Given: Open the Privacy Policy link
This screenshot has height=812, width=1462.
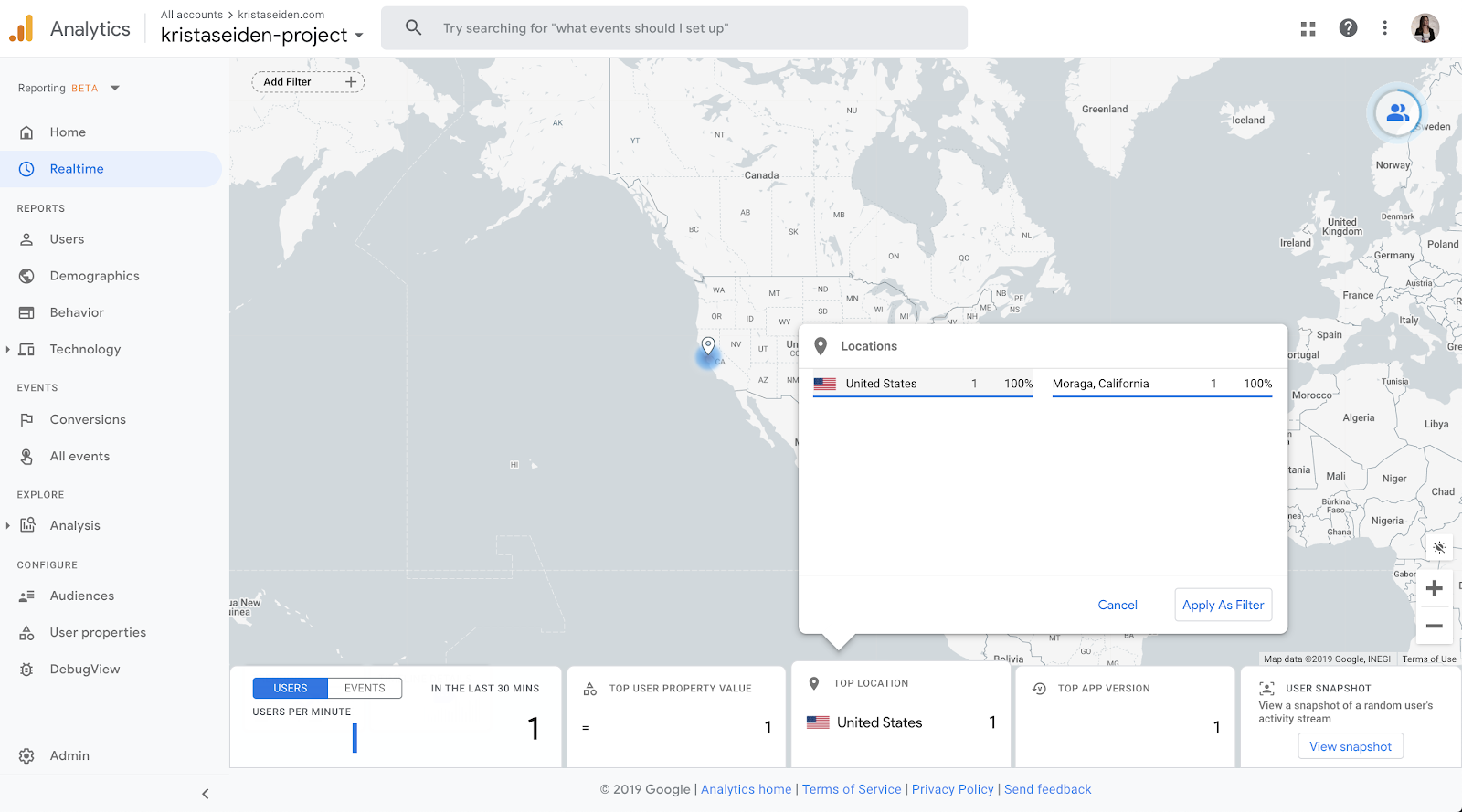Looking at the screenshot, I should 953,789.
